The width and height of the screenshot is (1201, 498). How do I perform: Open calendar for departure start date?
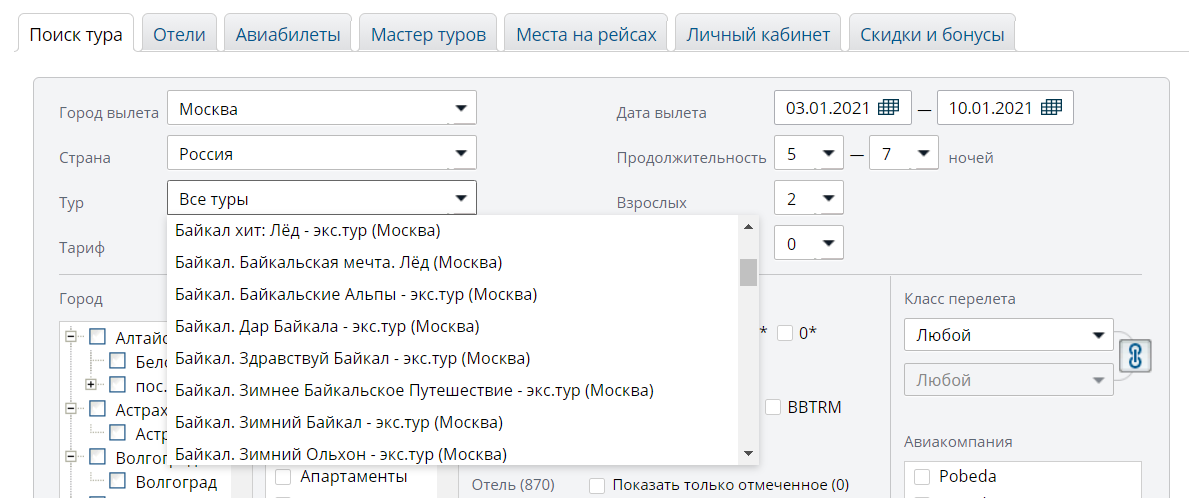[888, 108]
